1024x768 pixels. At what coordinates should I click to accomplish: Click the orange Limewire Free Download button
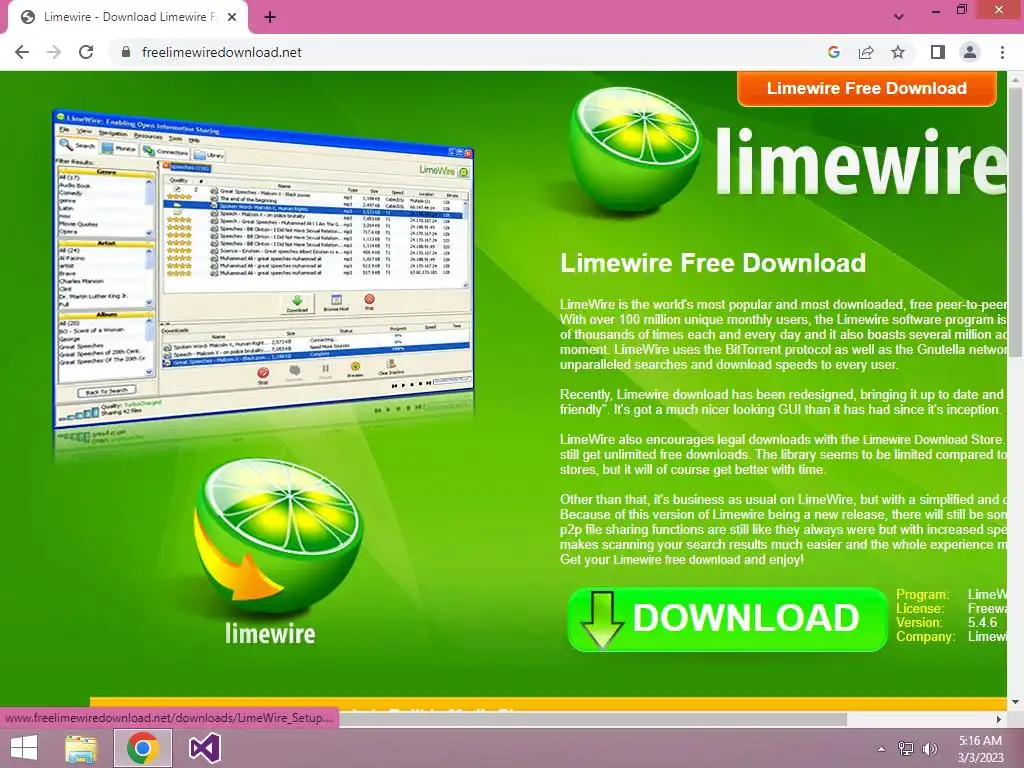[867, 88]
